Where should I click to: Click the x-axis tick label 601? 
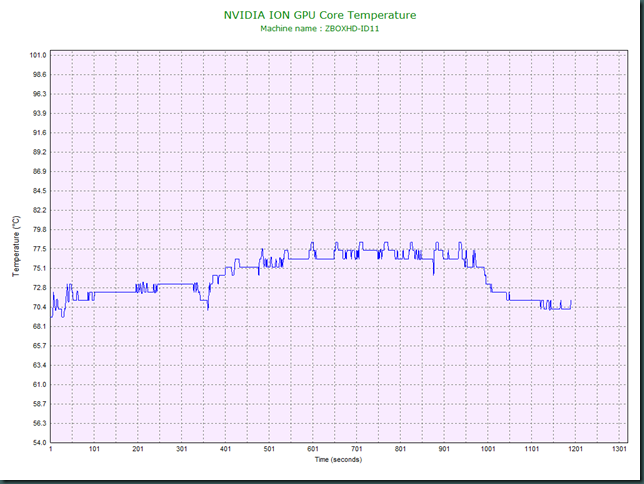tap(313, 449)
